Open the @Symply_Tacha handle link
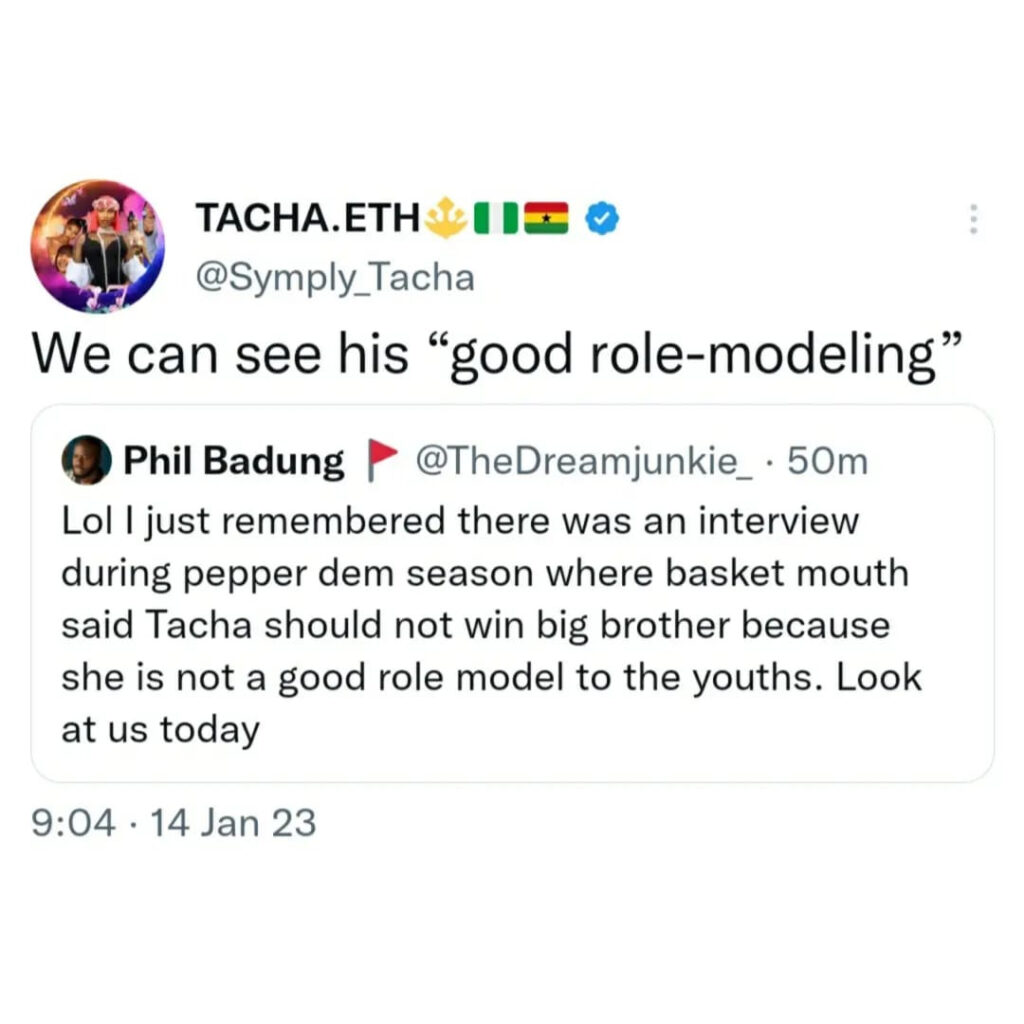Viewport: 1024px width, 1024px height. [334, 277]
